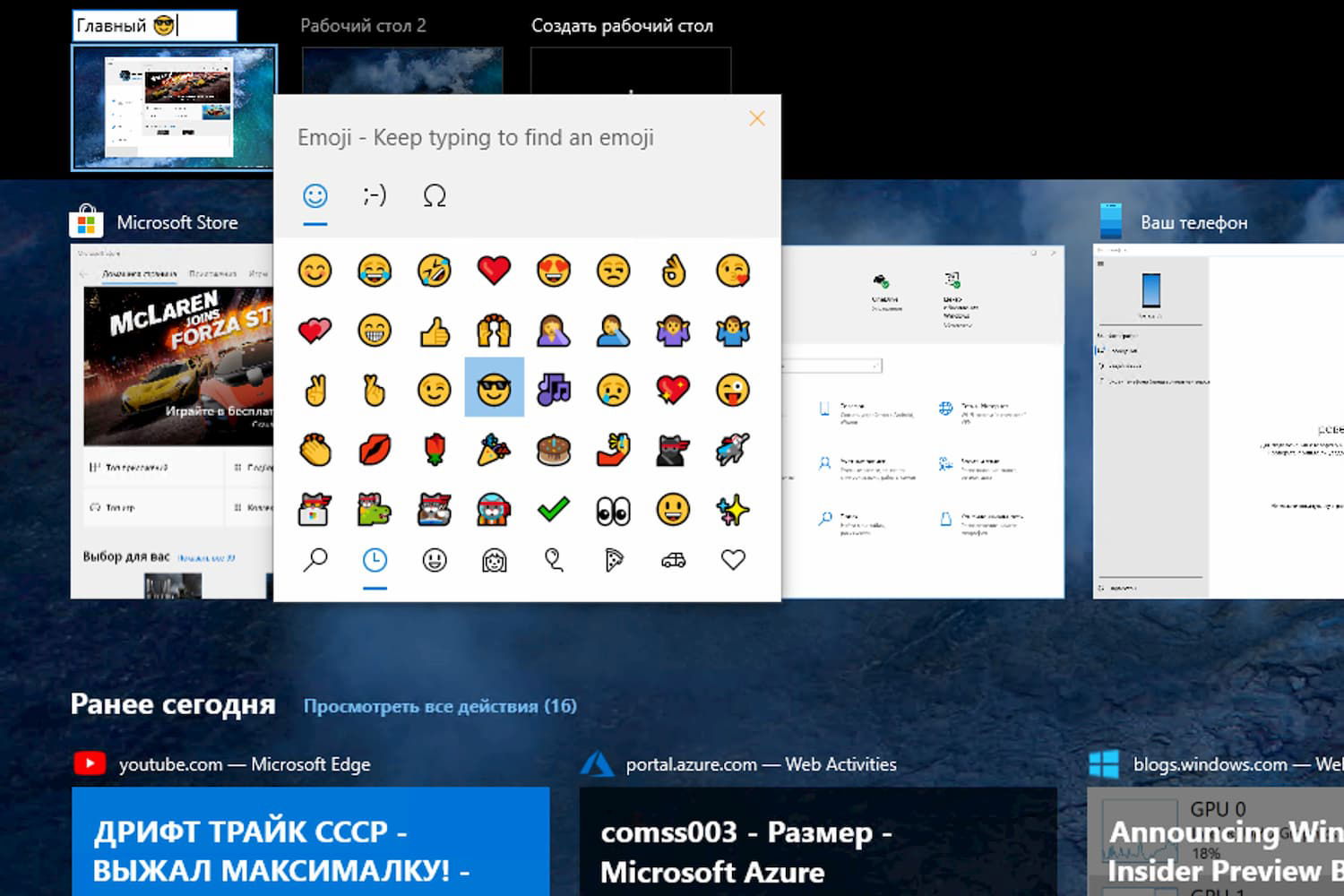Insert the red lips kiss mark emoji
This screenshot has width=1344, height=896.
375,450
